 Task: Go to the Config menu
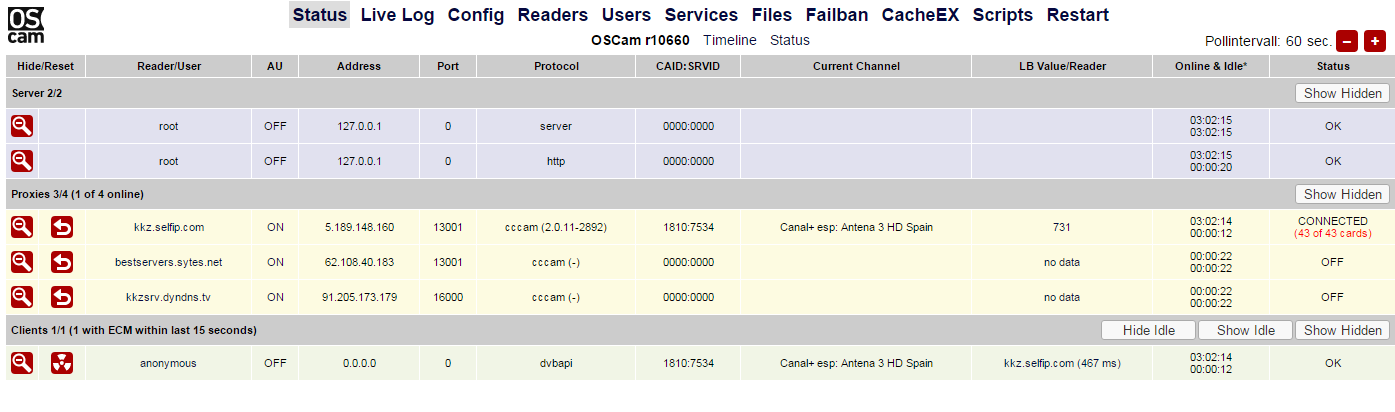coord(475,15)
